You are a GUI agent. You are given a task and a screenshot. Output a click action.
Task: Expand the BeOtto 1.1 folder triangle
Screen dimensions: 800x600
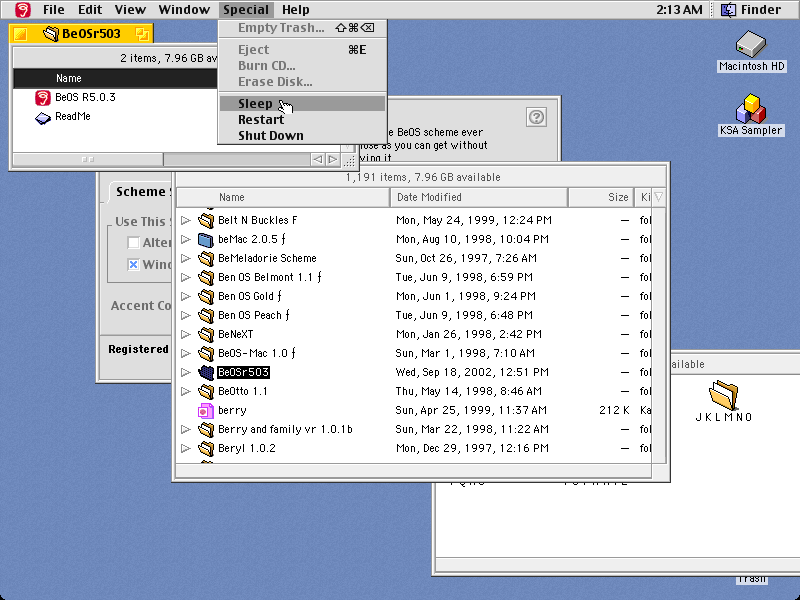click(186, 391)
